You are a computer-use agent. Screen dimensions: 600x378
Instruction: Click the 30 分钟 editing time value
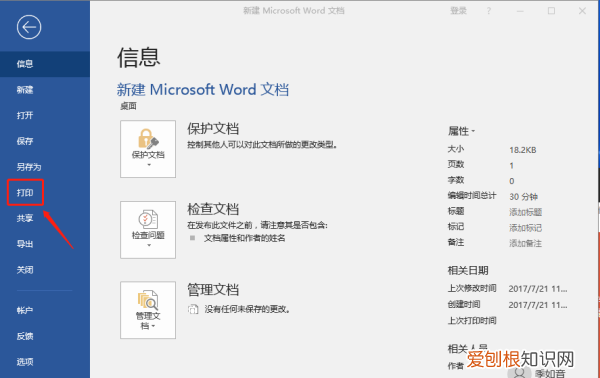point(523,197)
